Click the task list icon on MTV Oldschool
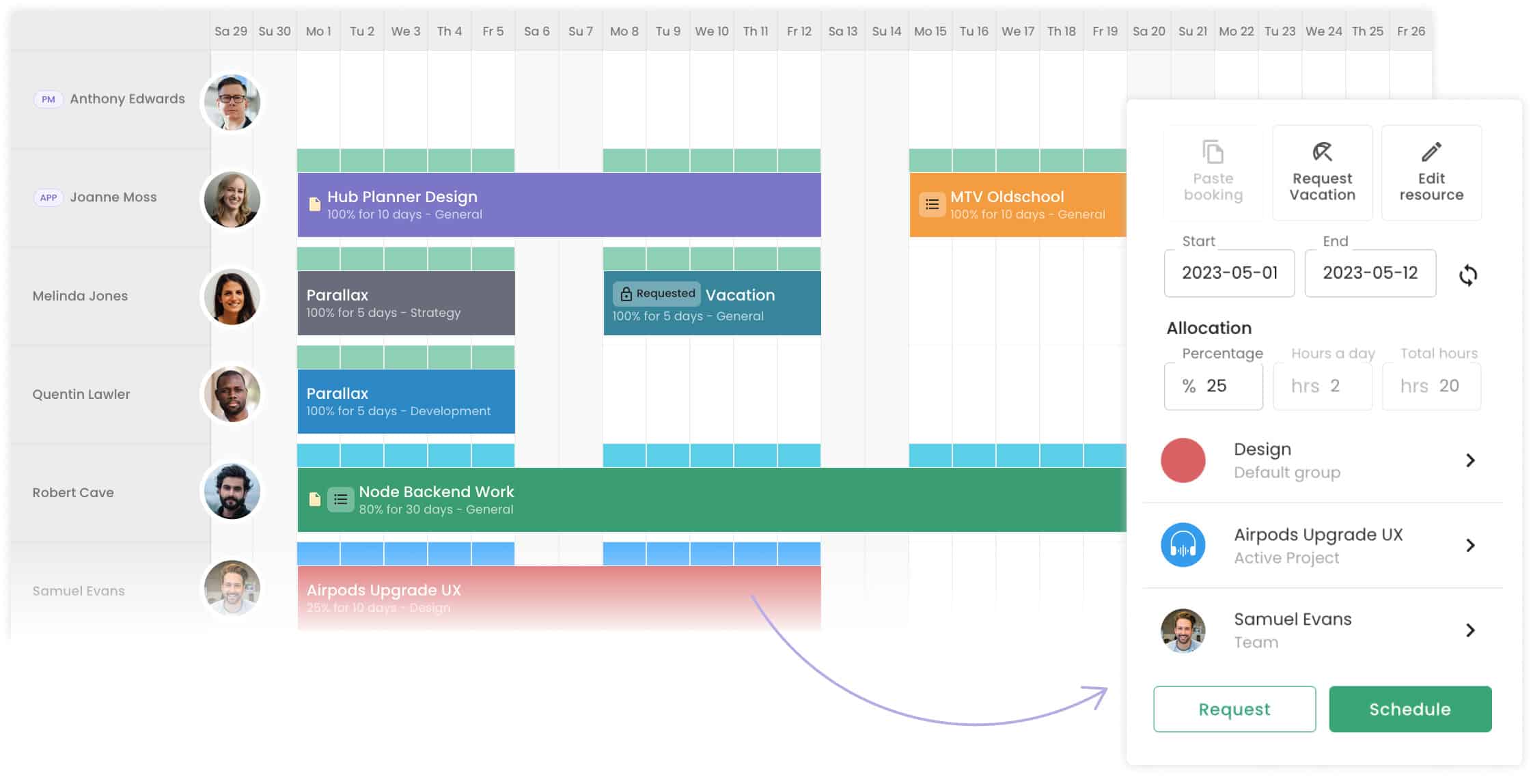 pyautogui.click(x=932, y=204)
